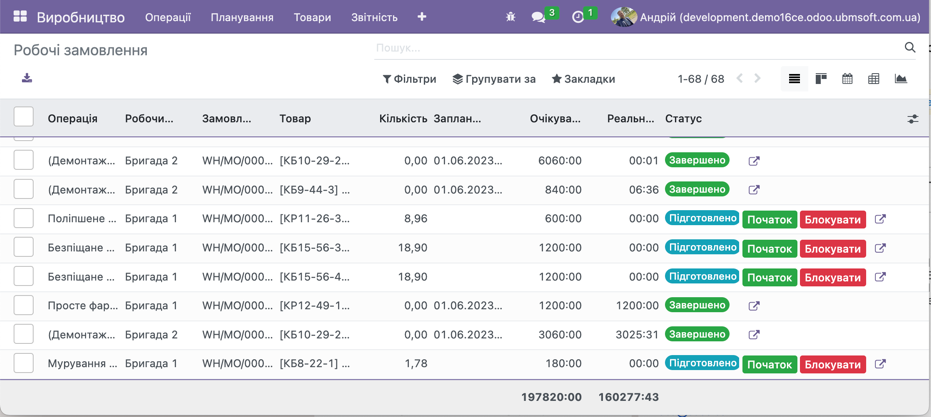Open the activities clock icon
This screenshot has width=931, height=417.
point(578,17)
